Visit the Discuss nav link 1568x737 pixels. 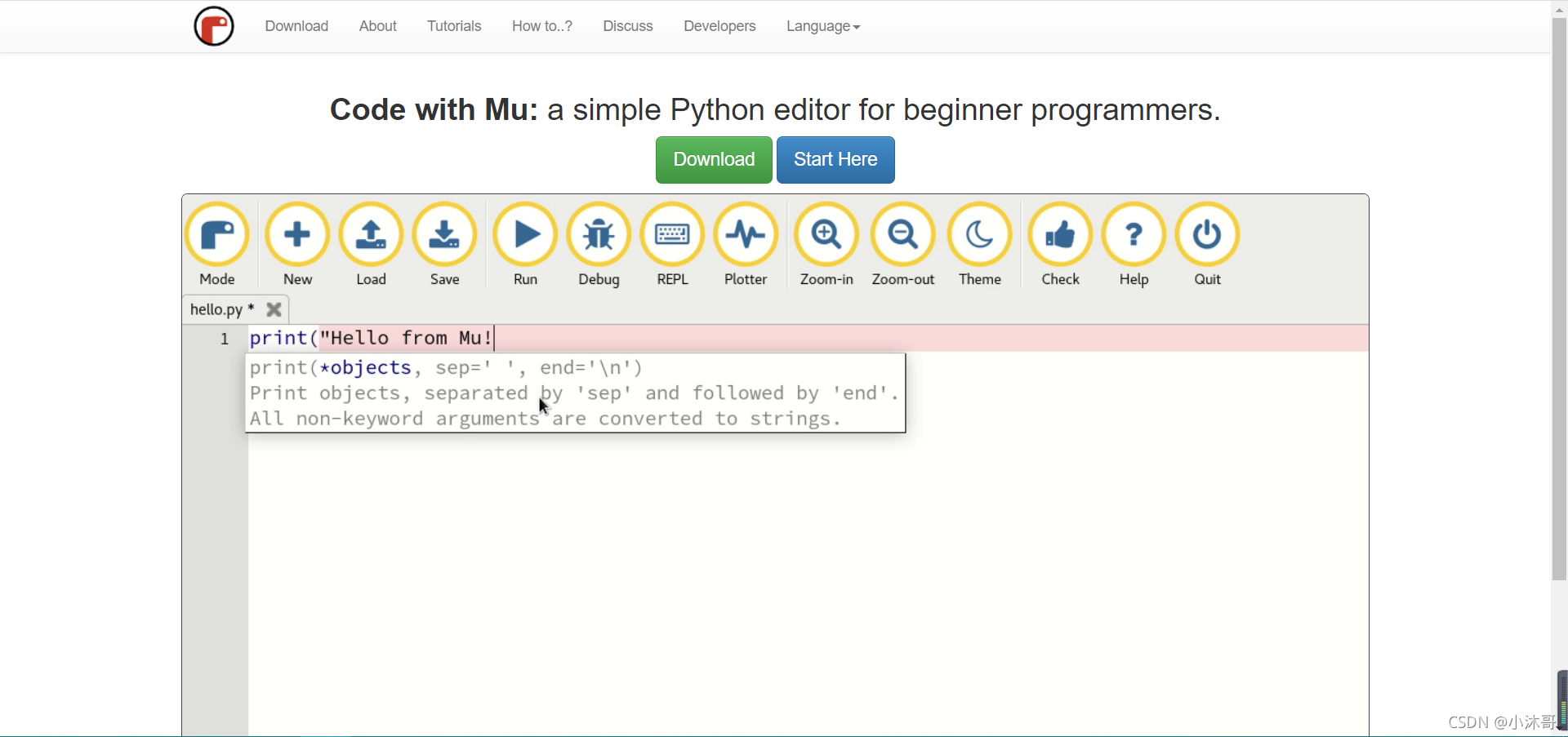628,26
